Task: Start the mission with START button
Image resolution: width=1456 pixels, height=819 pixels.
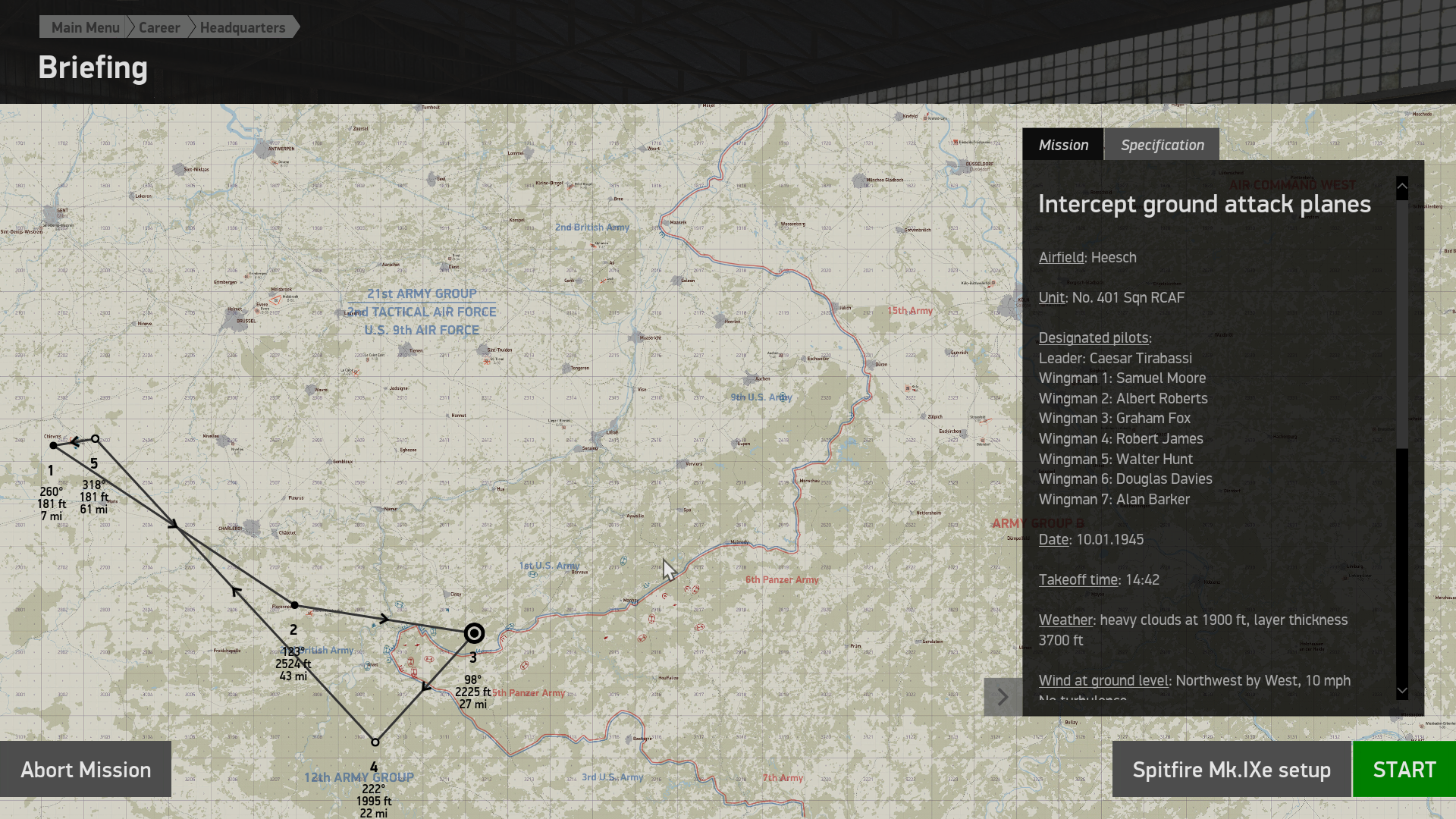Action: 1404,770
